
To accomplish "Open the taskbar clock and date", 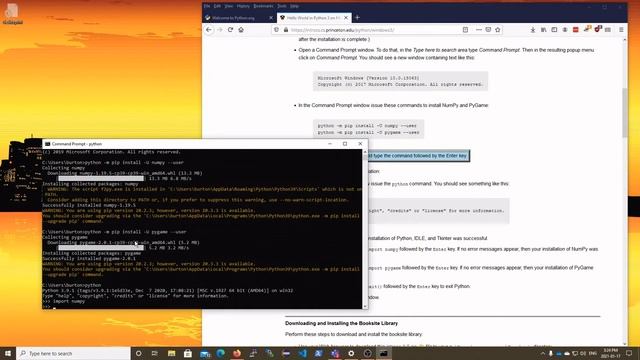I will pyautogui.click(x=610, y=353).
